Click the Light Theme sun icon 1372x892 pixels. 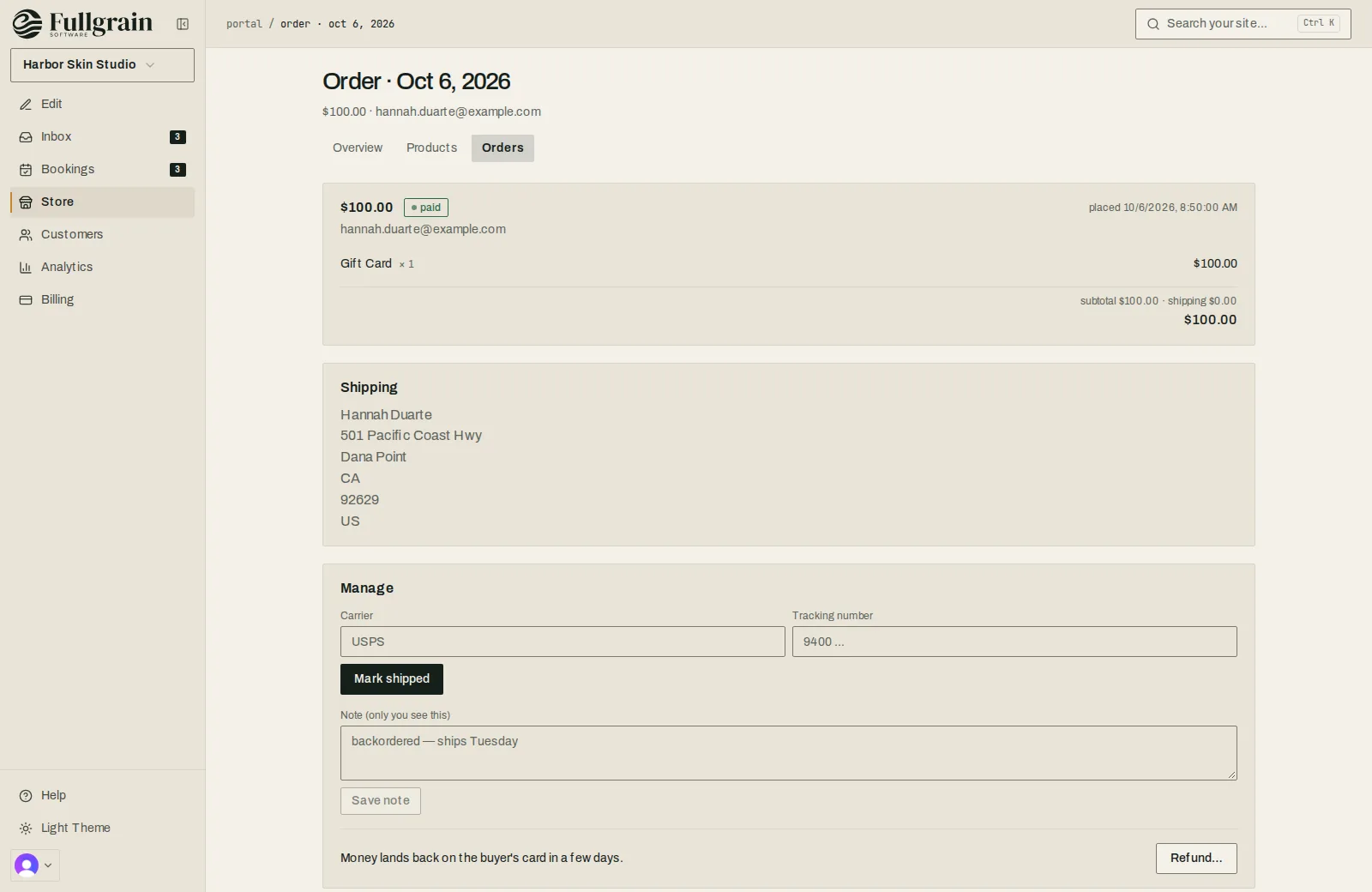coord(26,829)
